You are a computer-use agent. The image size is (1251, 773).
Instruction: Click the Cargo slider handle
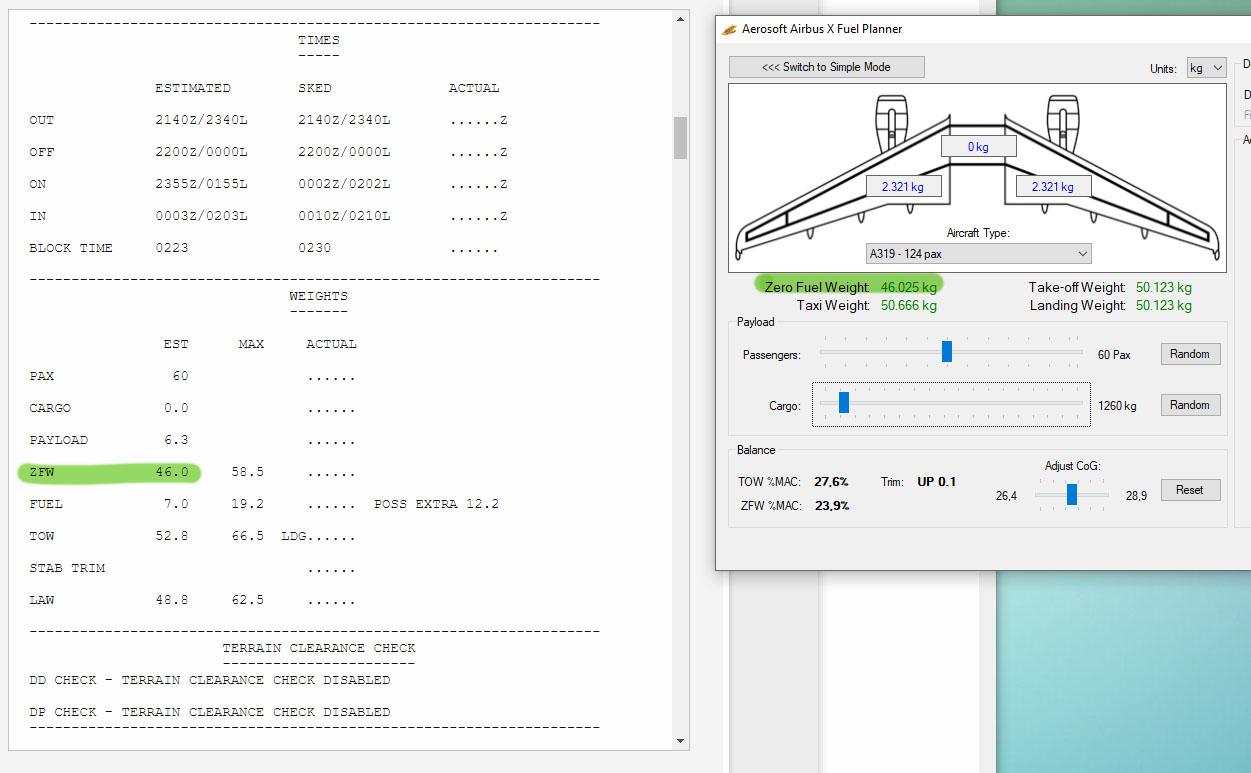tap(844, 403)
